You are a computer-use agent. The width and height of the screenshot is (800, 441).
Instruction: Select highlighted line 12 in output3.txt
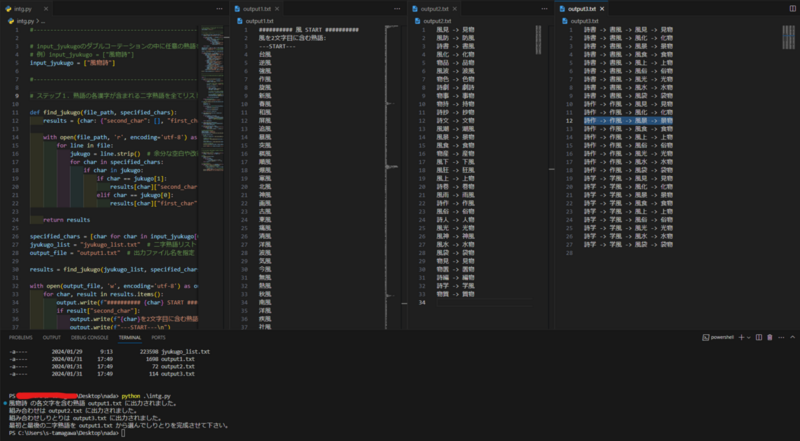coord(629,120)
